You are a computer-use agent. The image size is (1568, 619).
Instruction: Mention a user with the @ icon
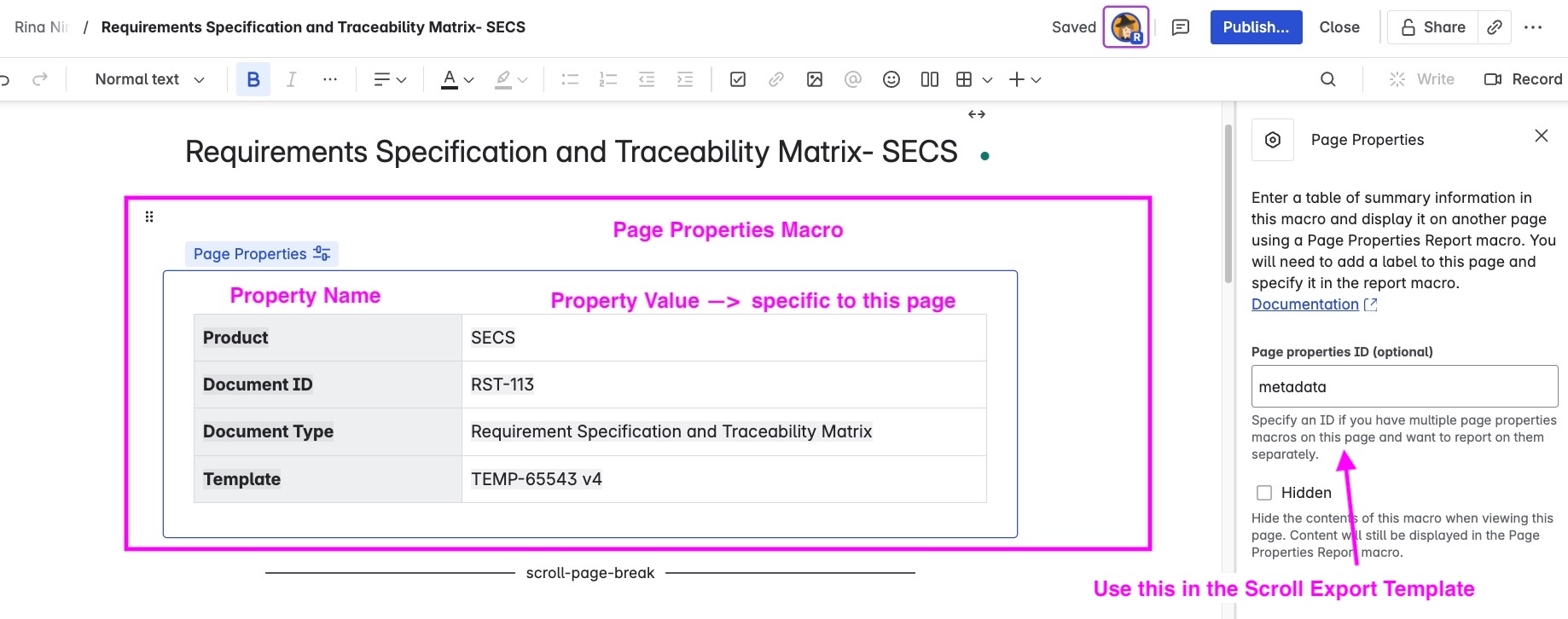852,79
